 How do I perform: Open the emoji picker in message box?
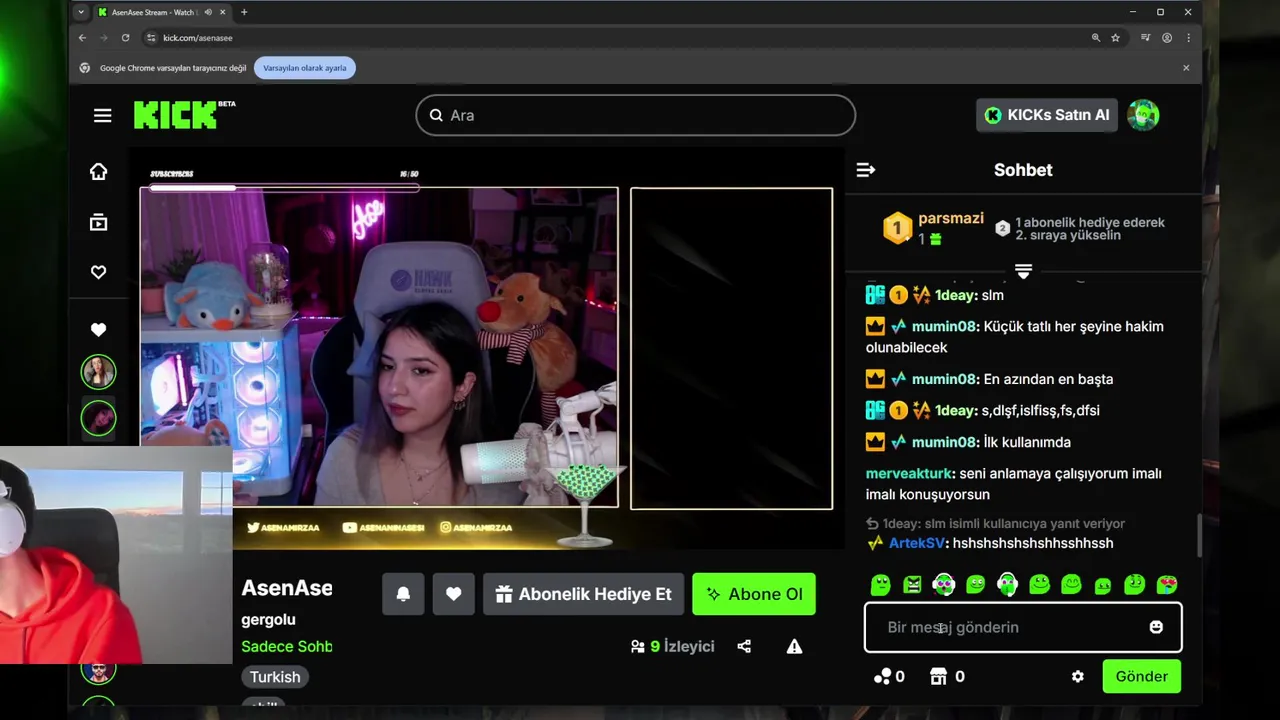click(x=1156, y=627)
